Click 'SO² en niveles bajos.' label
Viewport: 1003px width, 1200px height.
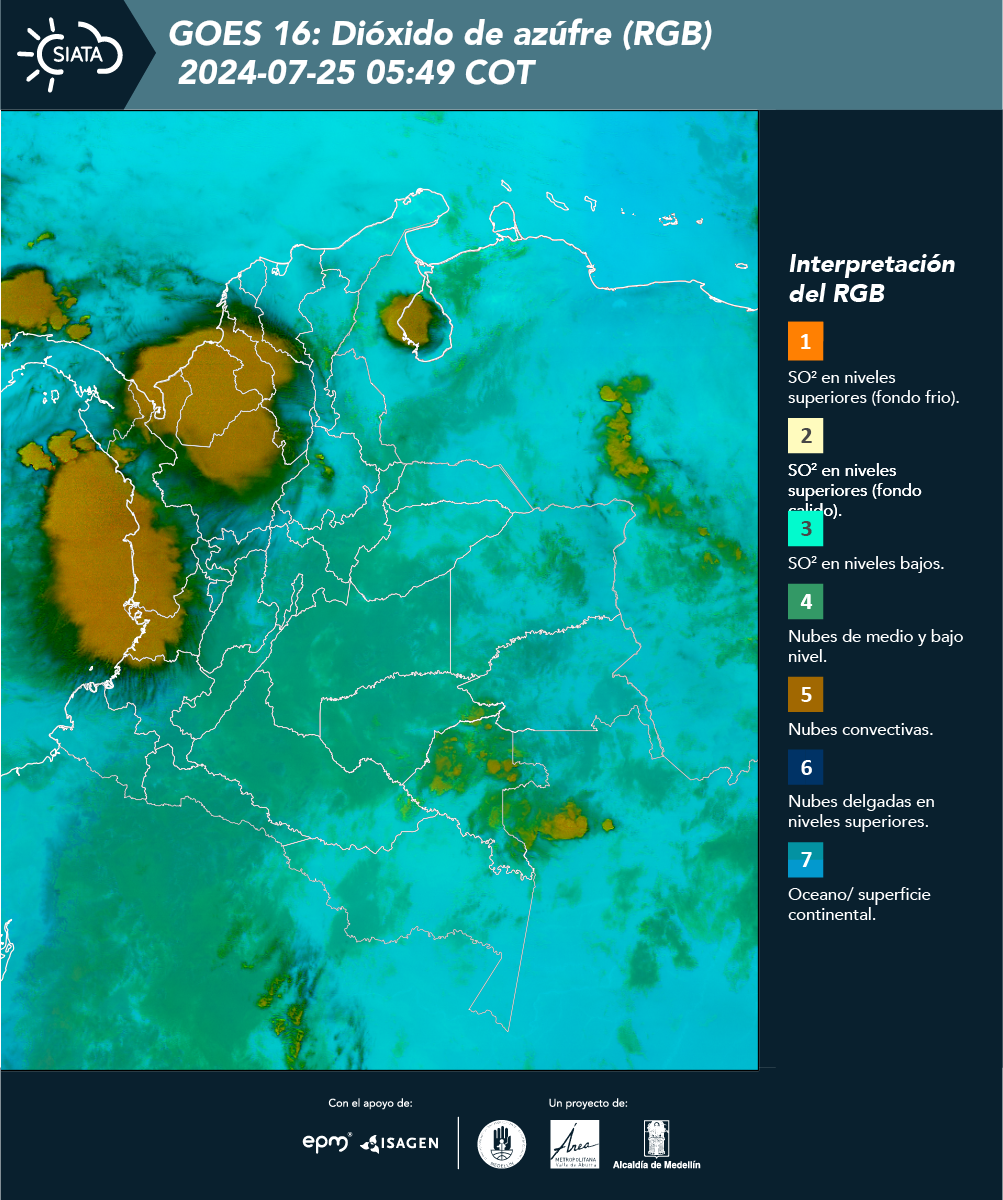[866, 563]
